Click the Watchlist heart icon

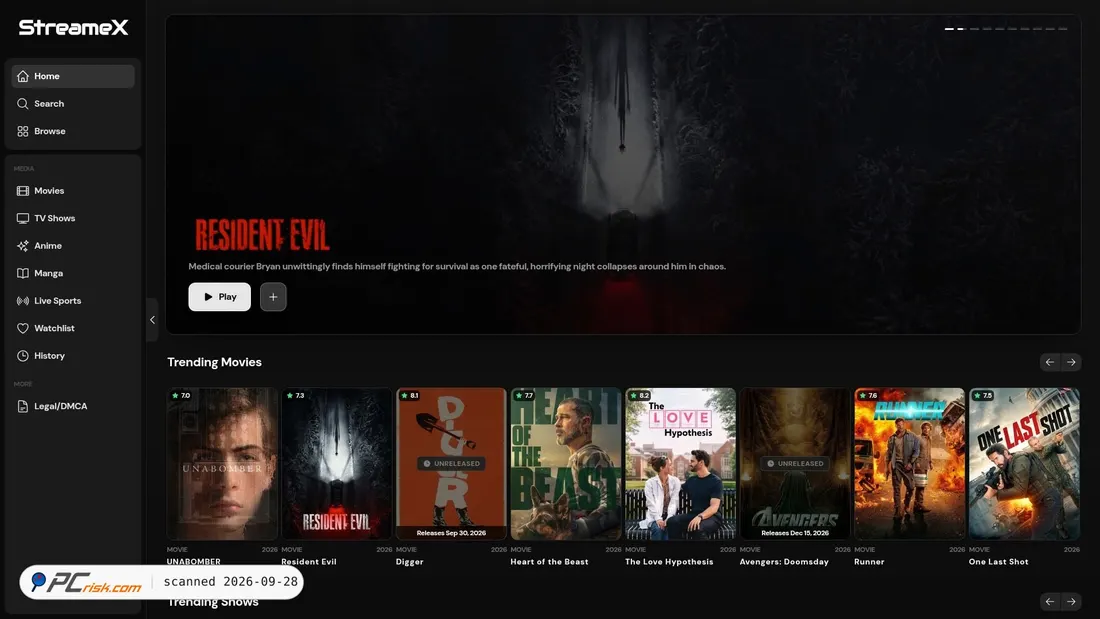(x=23, y=328)
